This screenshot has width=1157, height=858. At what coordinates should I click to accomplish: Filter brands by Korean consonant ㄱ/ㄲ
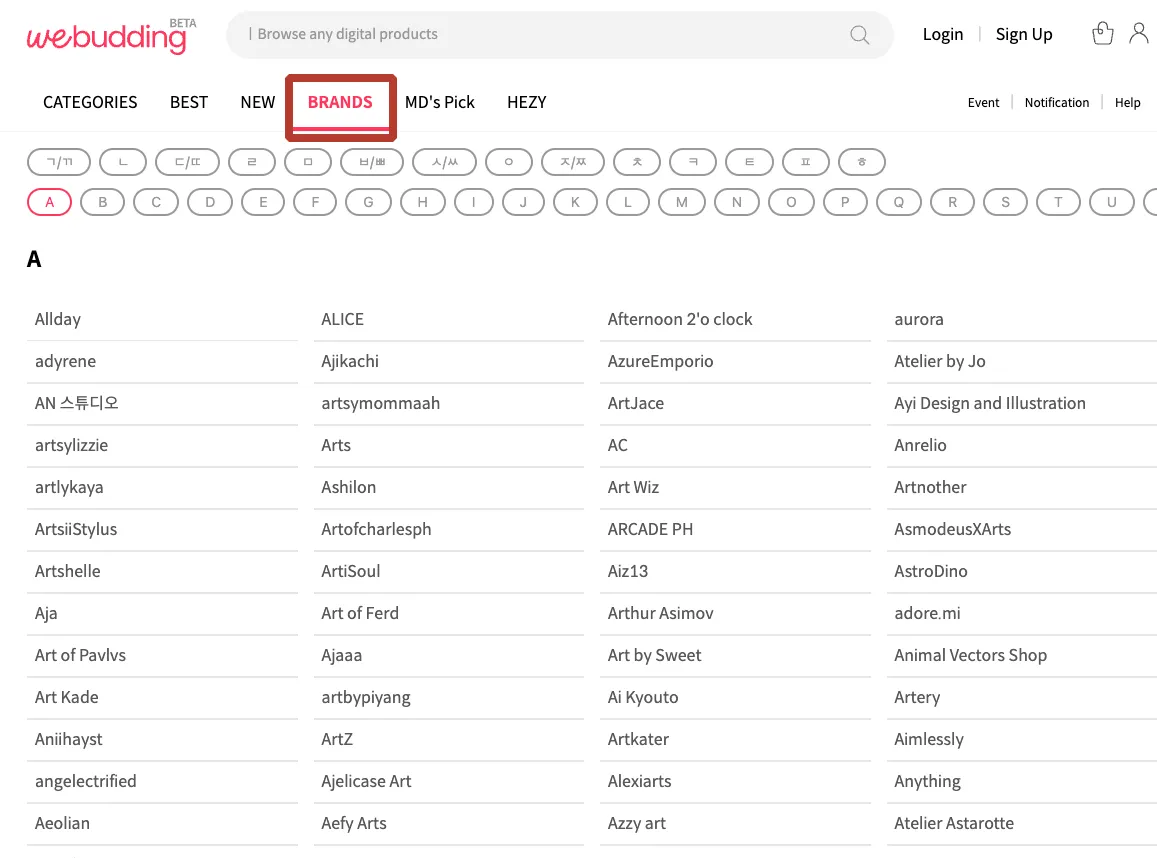click(59, 162)
